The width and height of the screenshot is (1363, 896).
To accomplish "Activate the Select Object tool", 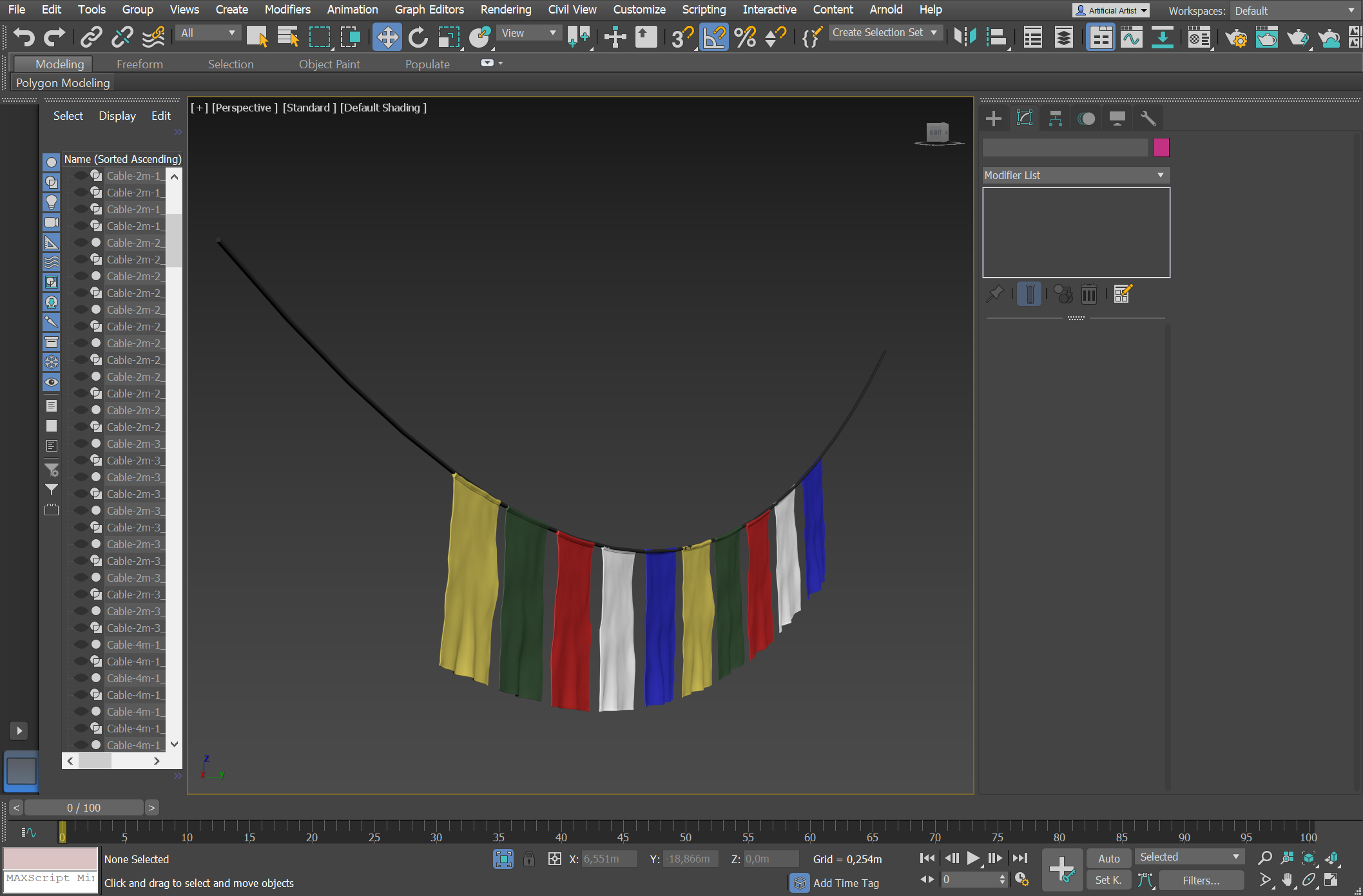I will pos(258,37).
